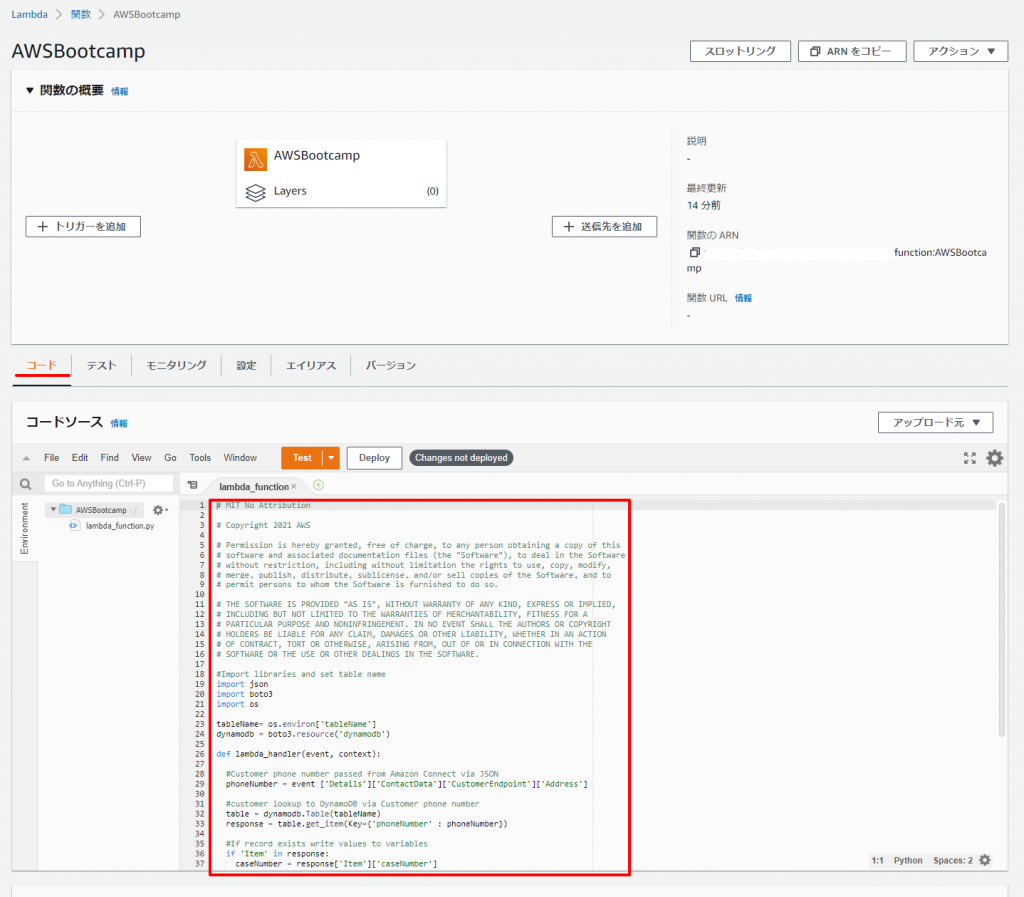Open the モニタリング tab

tap(176, 366)
